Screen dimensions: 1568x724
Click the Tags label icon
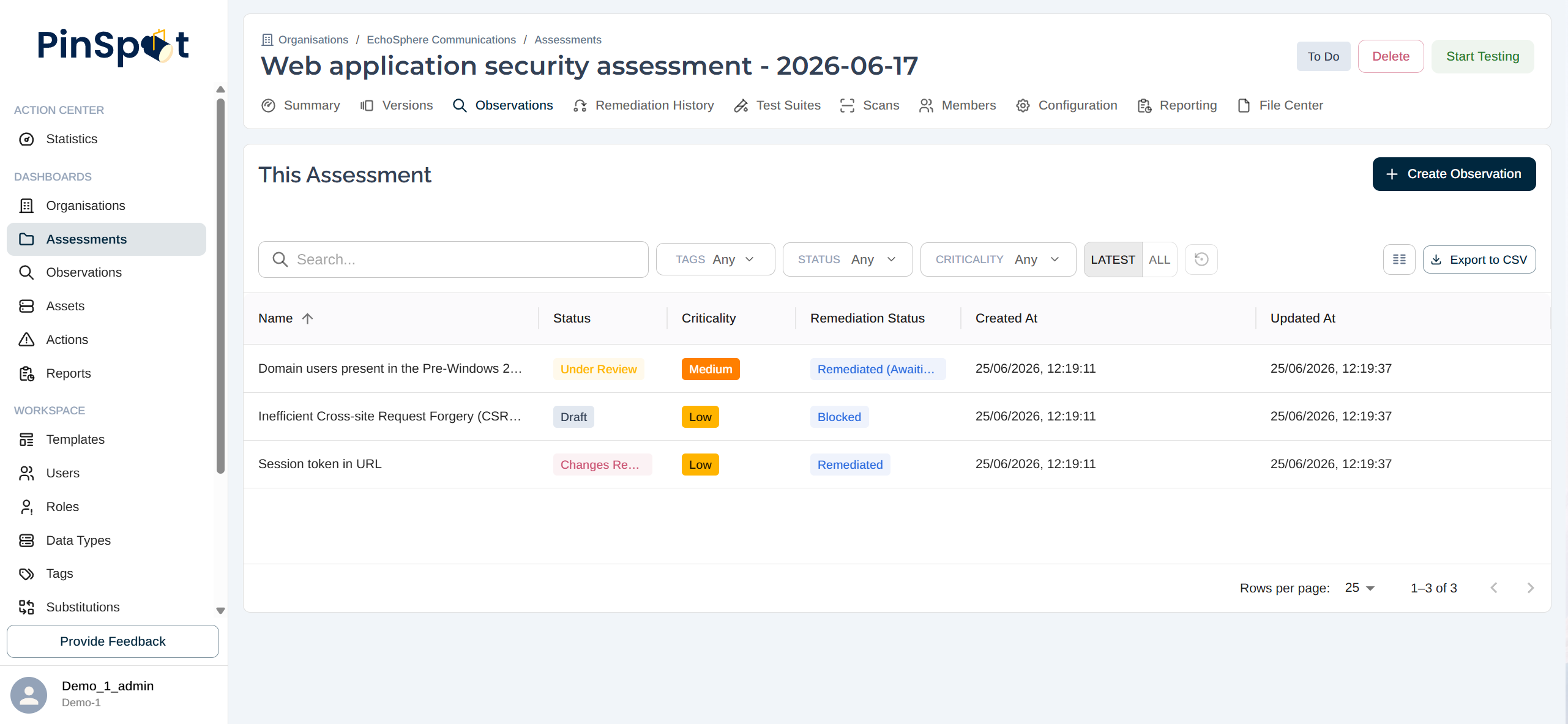coord(26,573)
